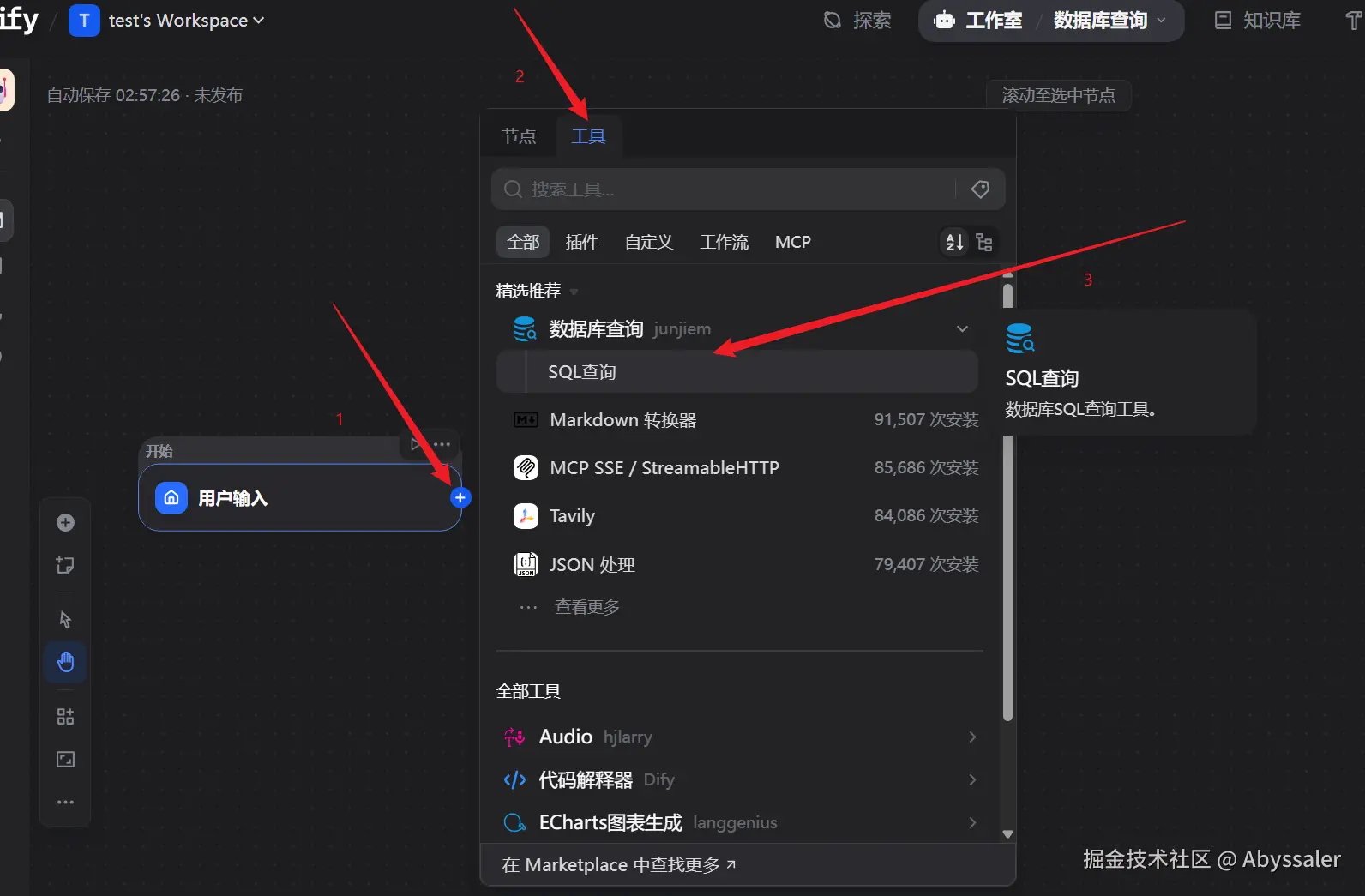Click the canvas export image icon

pos(65,759)
